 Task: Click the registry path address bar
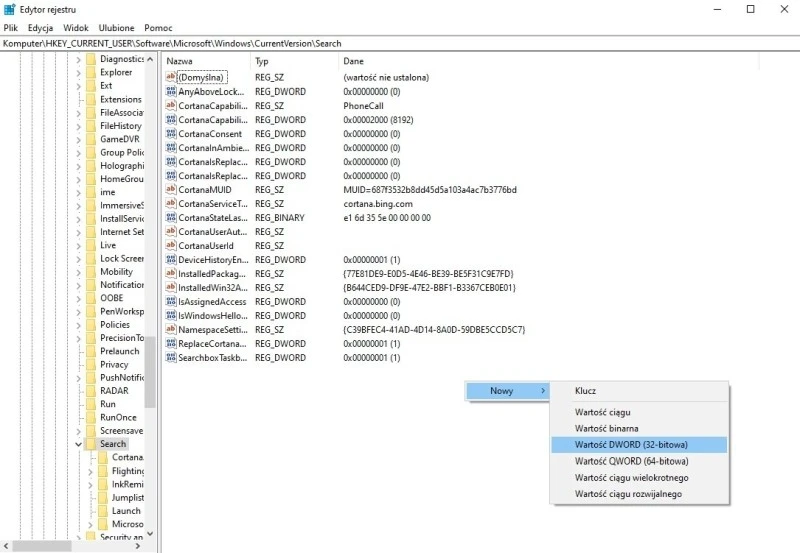(x=400, y=44)
